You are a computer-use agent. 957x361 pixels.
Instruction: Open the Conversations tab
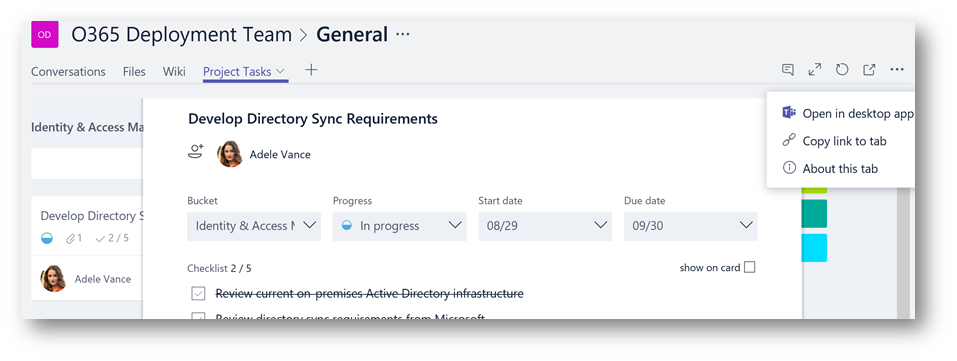[x=68, y=71]
